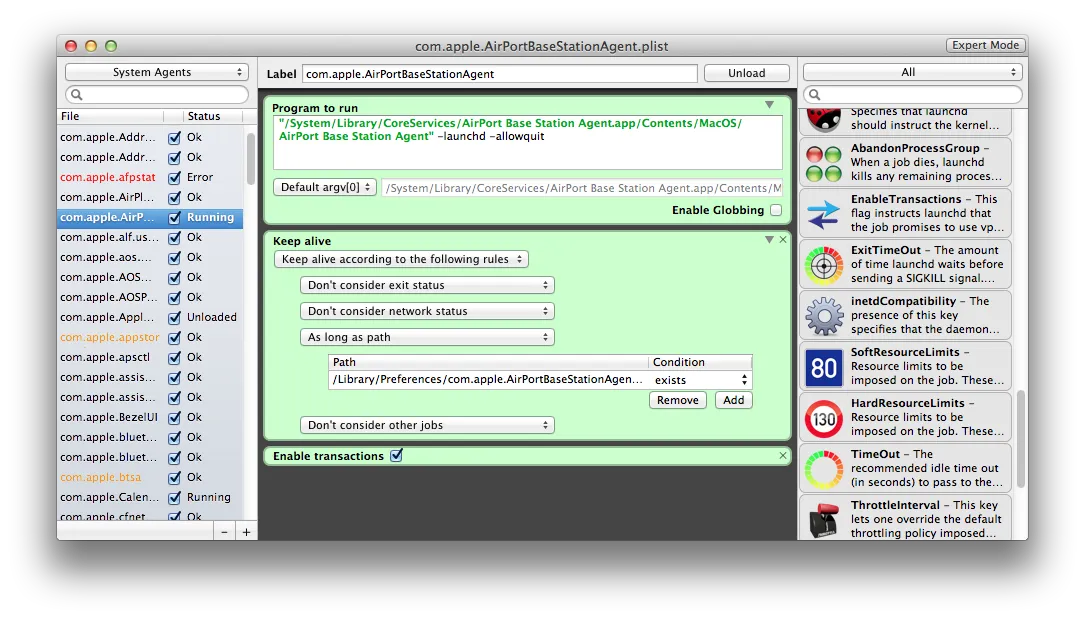Disable the Enable transactions checkbox
The height and width of the screenshot is (619, 1085).
tap(397, 455)
